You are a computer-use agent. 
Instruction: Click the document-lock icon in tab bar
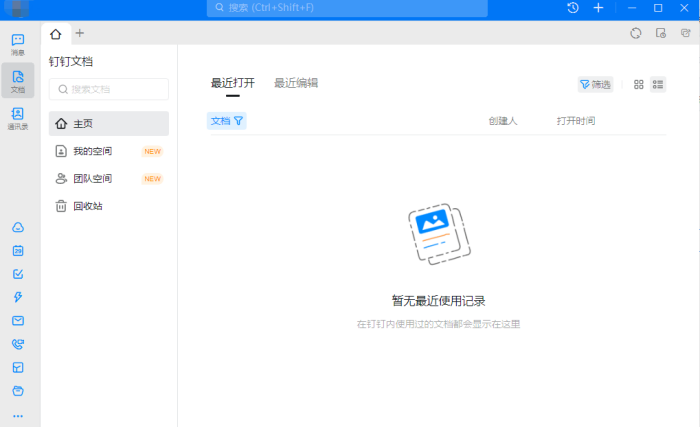[x=661, y=33]
